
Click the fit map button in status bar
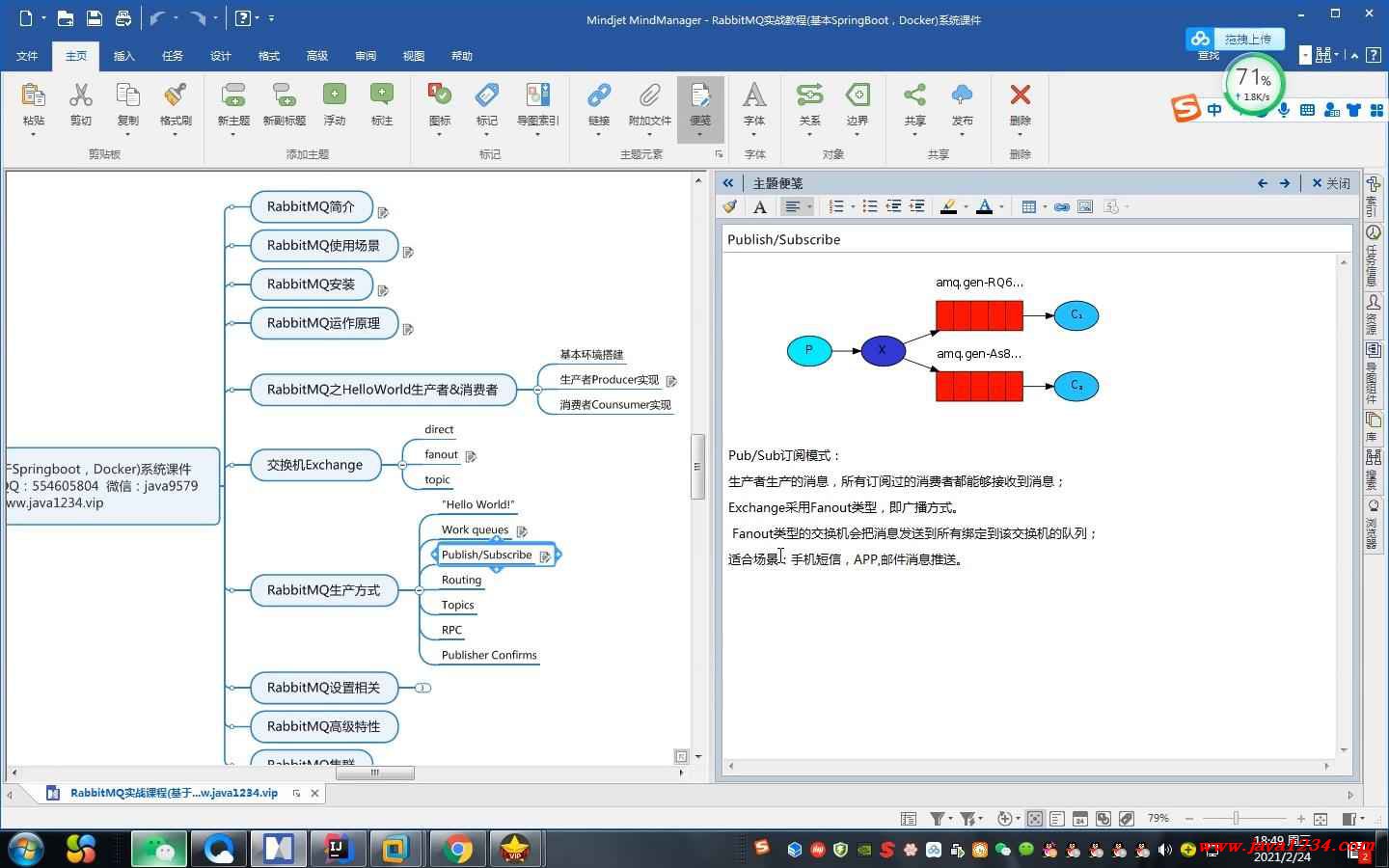(1321, 819)
